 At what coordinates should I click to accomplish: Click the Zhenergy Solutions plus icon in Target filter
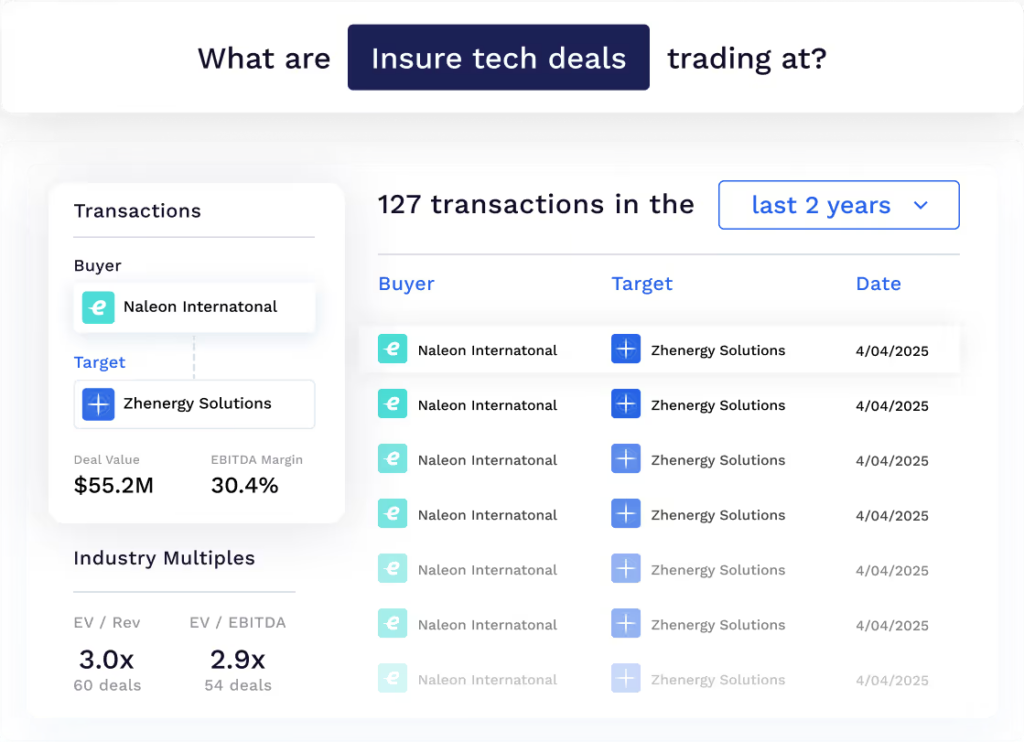tap(98, 404)
